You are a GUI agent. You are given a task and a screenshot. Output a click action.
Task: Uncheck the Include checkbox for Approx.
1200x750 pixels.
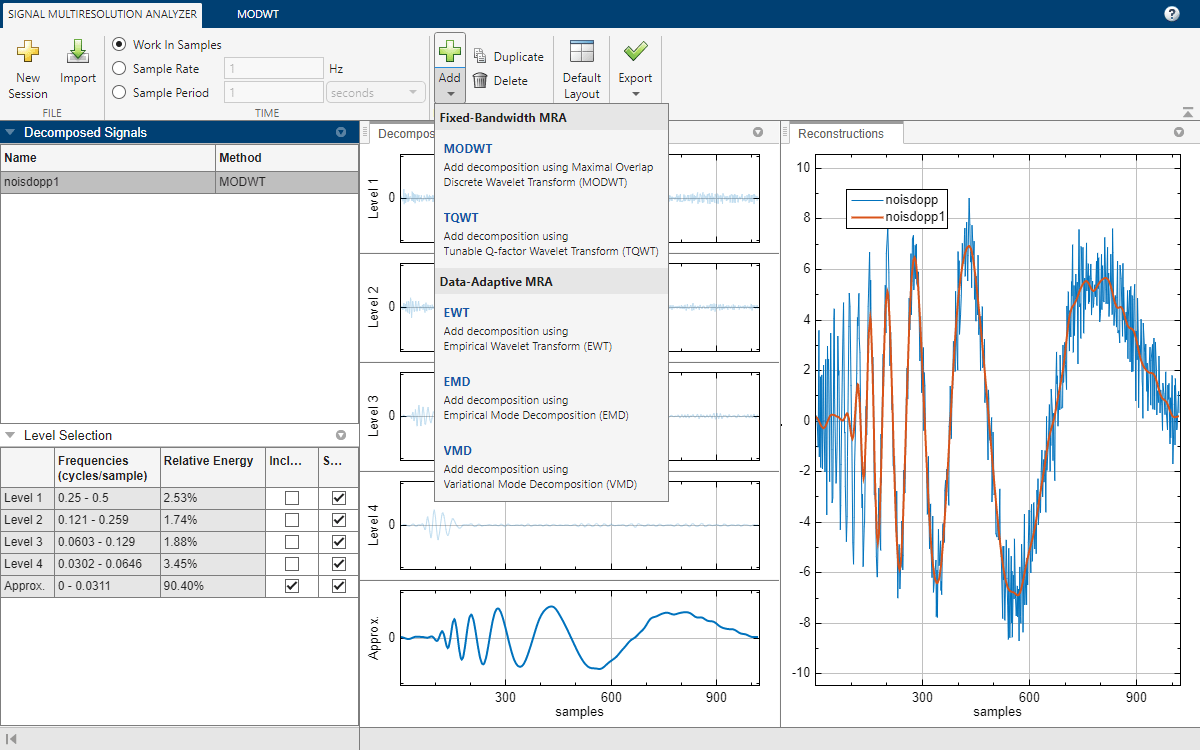coord(292,586)
